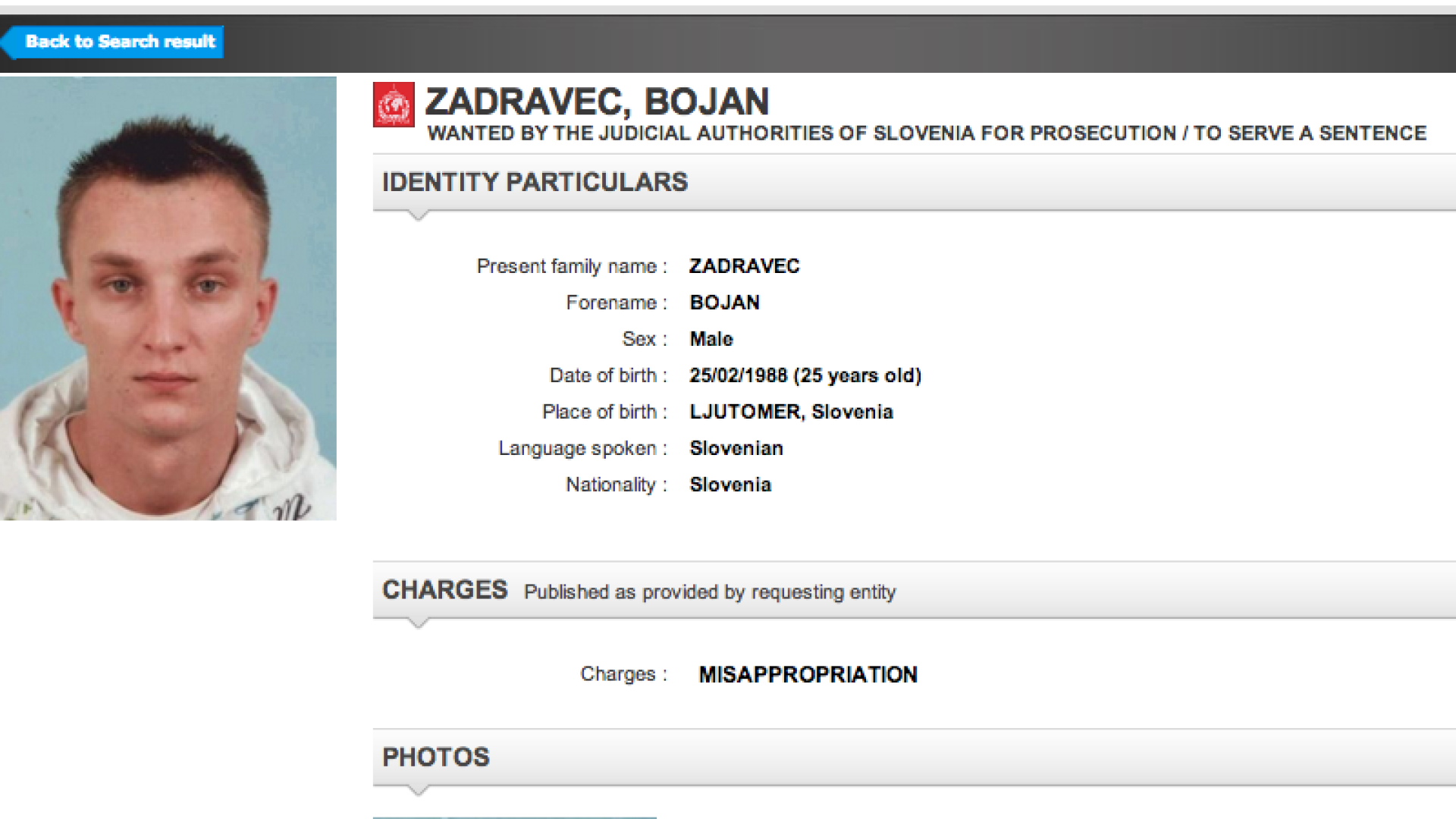Click the 'Wanted by the judicial authorities' subtitle
Image resolution: width=1456 pixels, height=819 pixels.
(926, 133)
